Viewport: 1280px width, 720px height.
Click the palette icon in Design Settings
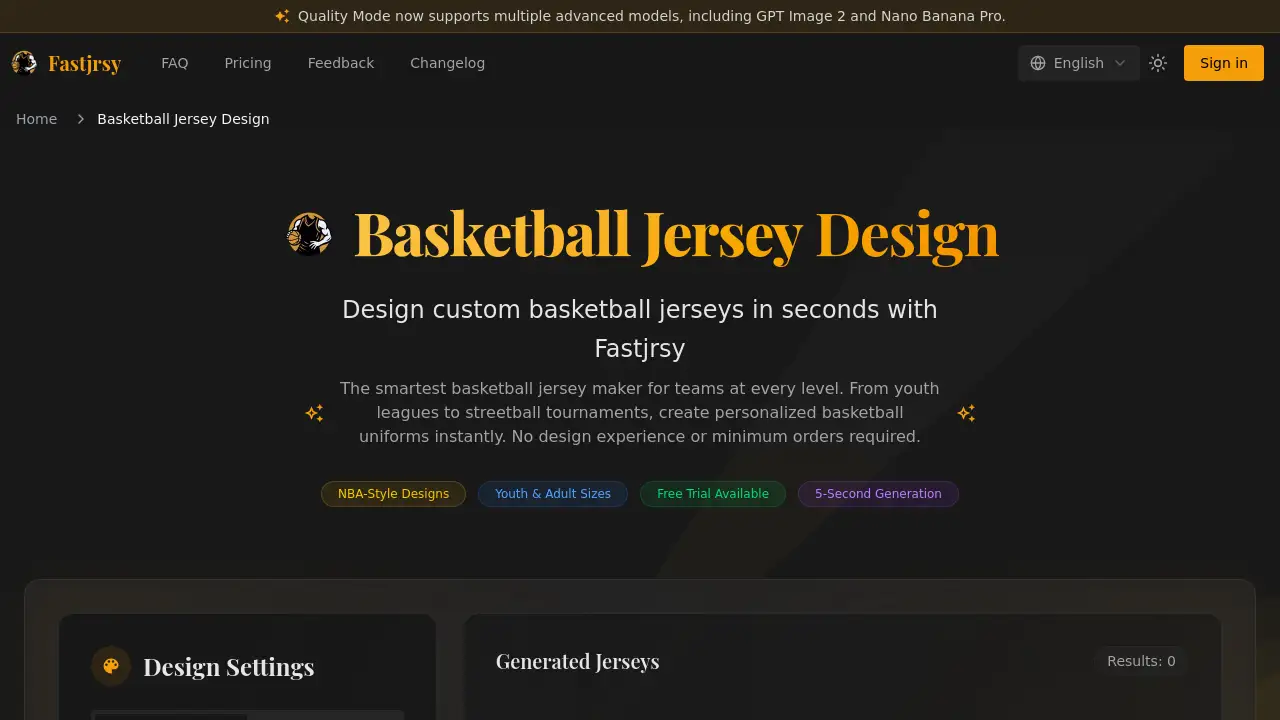111,666
